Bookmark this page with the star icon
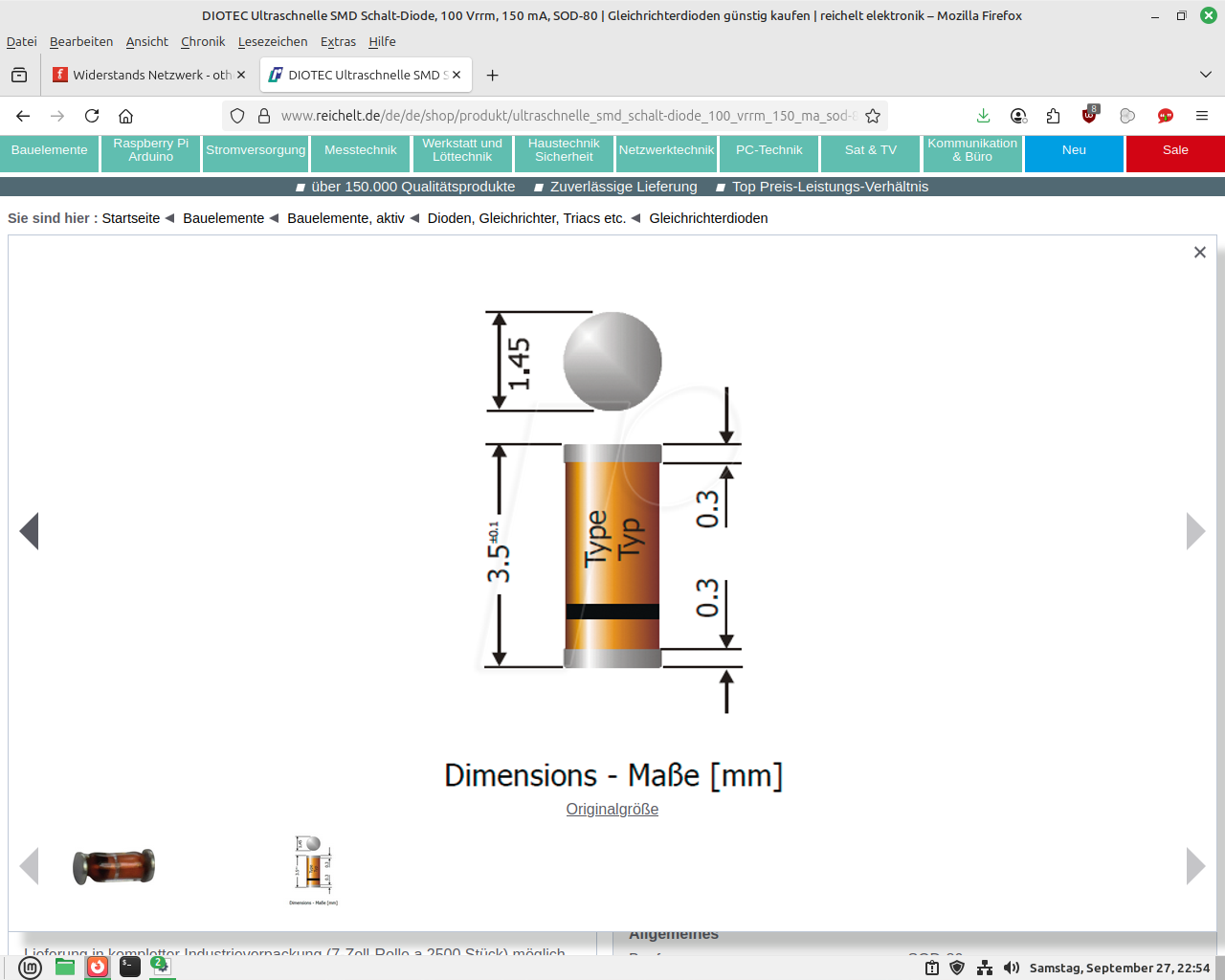Screen dimensions: 1225x980 [872, 116]
